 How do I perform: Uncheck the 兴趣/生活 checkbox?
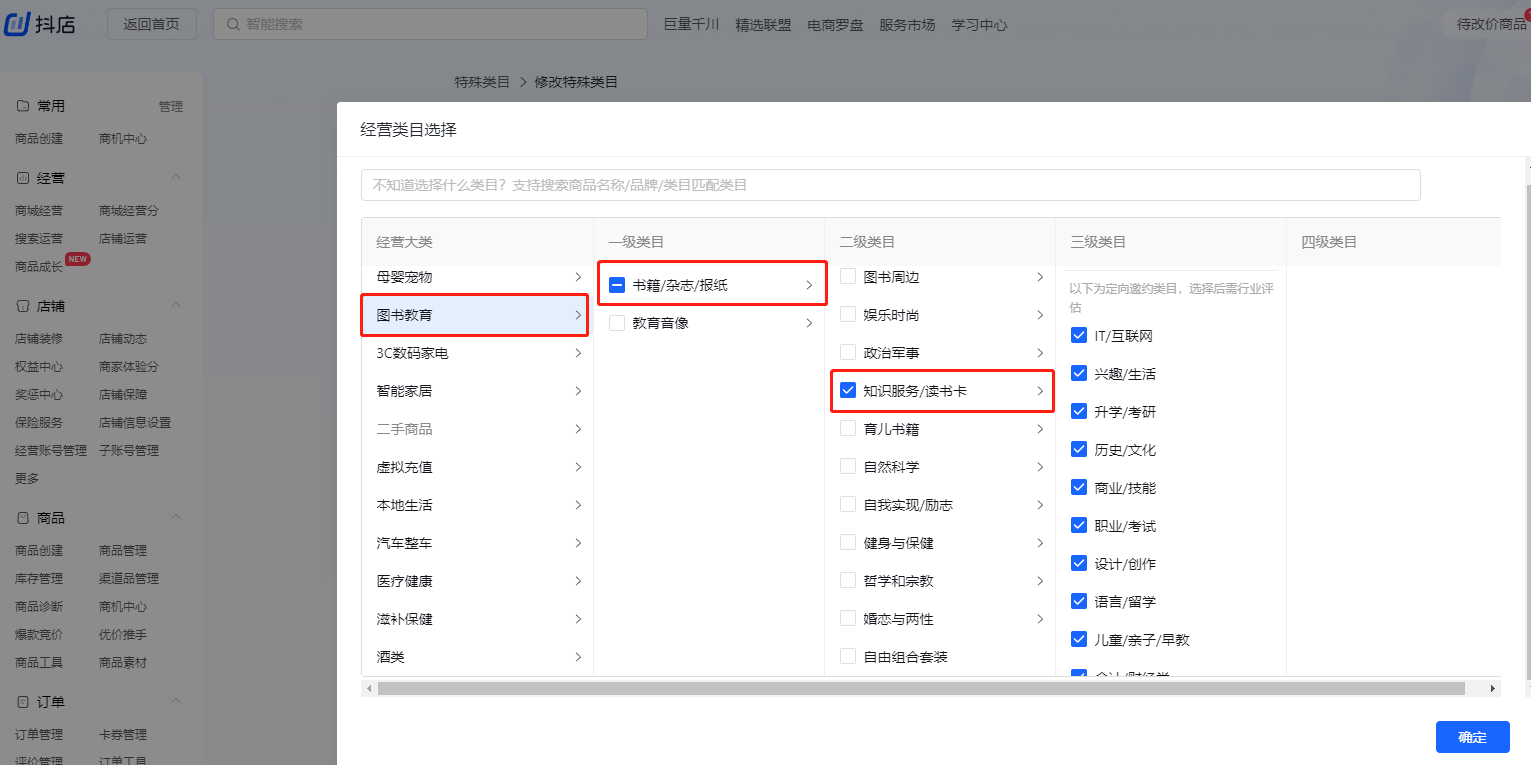[x=1079, y=374]
